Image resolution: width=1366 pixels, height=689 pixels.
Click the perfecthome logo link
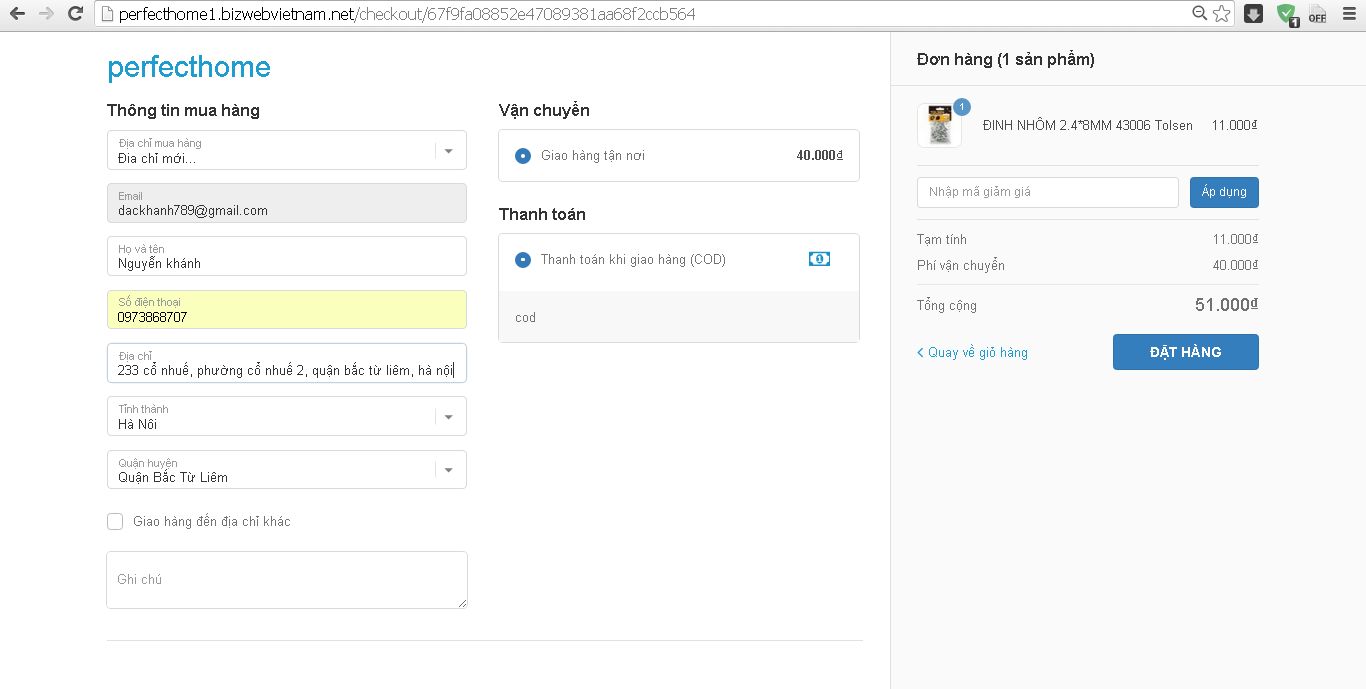coord(189,67)
